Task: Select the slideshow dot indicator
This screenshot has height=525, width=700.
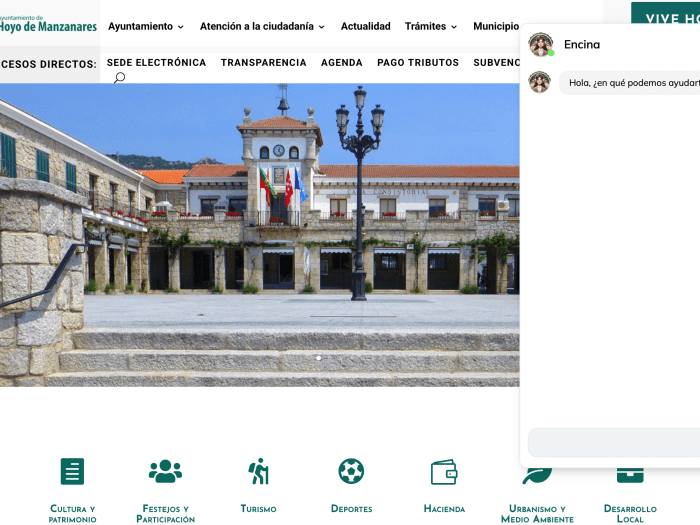Action: point(318,358)
